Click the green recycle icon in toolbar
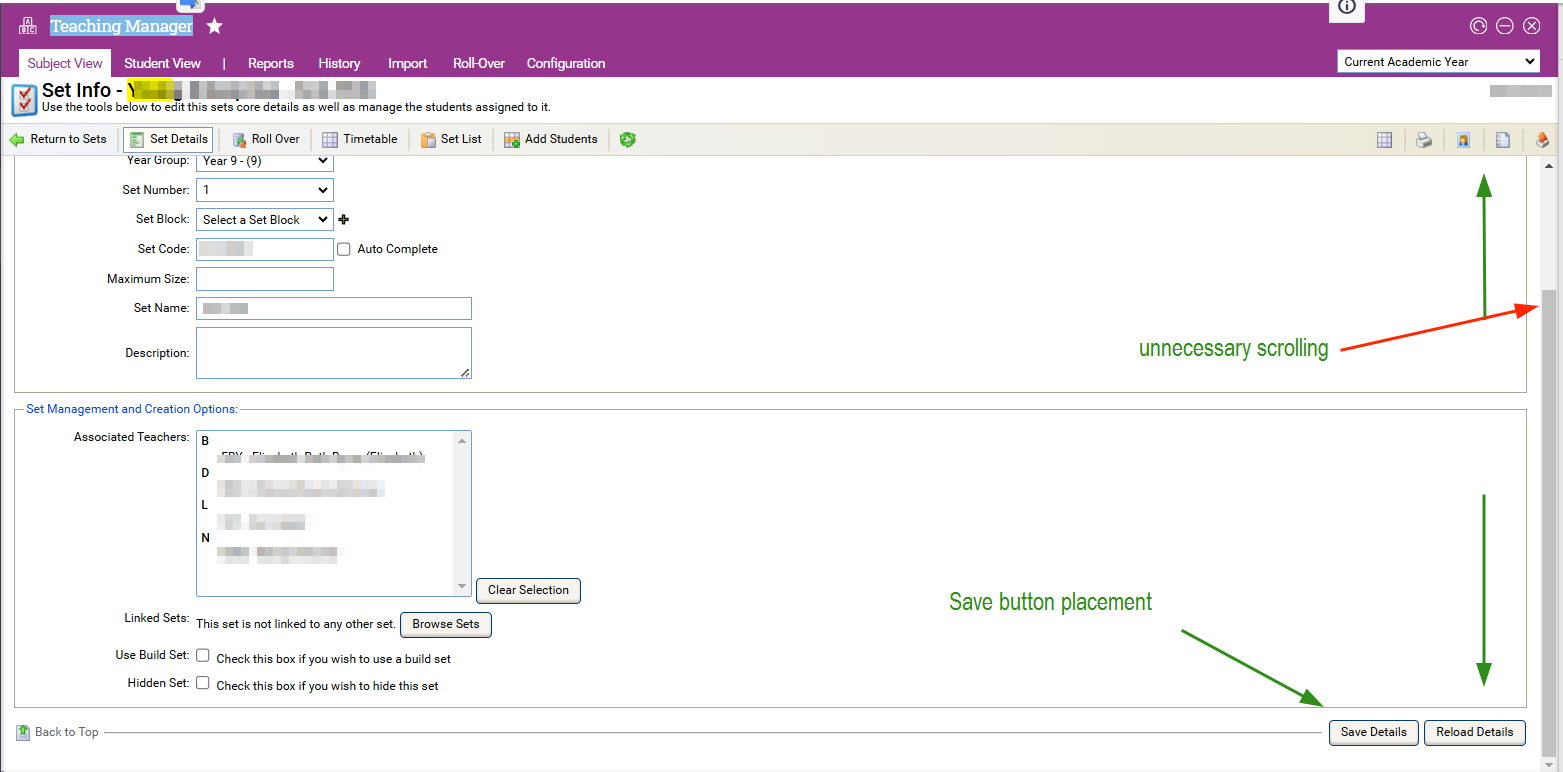1563x772 pixels. (x=627, y=140)
